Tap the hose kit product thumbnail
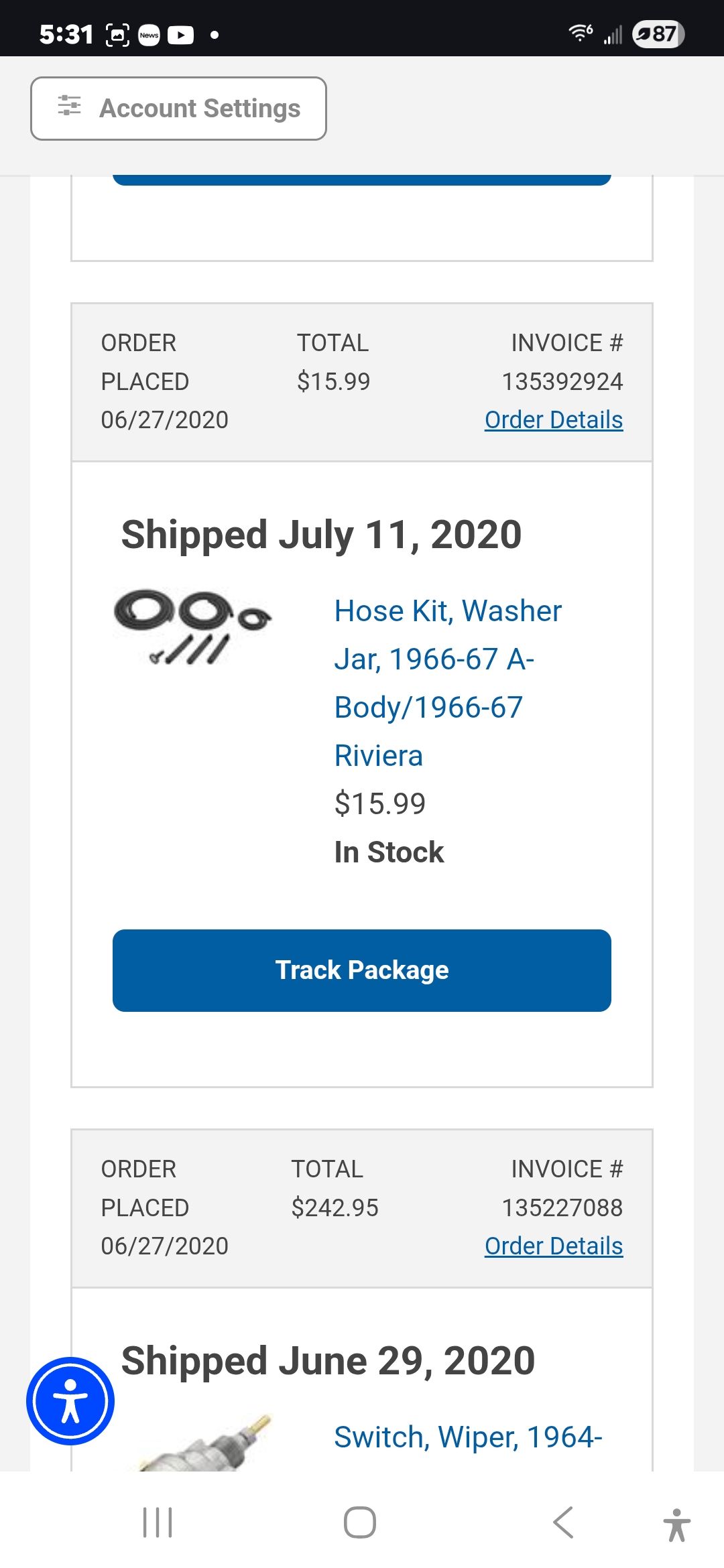Viewport: 724px width, 1568px height. pyautogui.click(x=192, y=627)
